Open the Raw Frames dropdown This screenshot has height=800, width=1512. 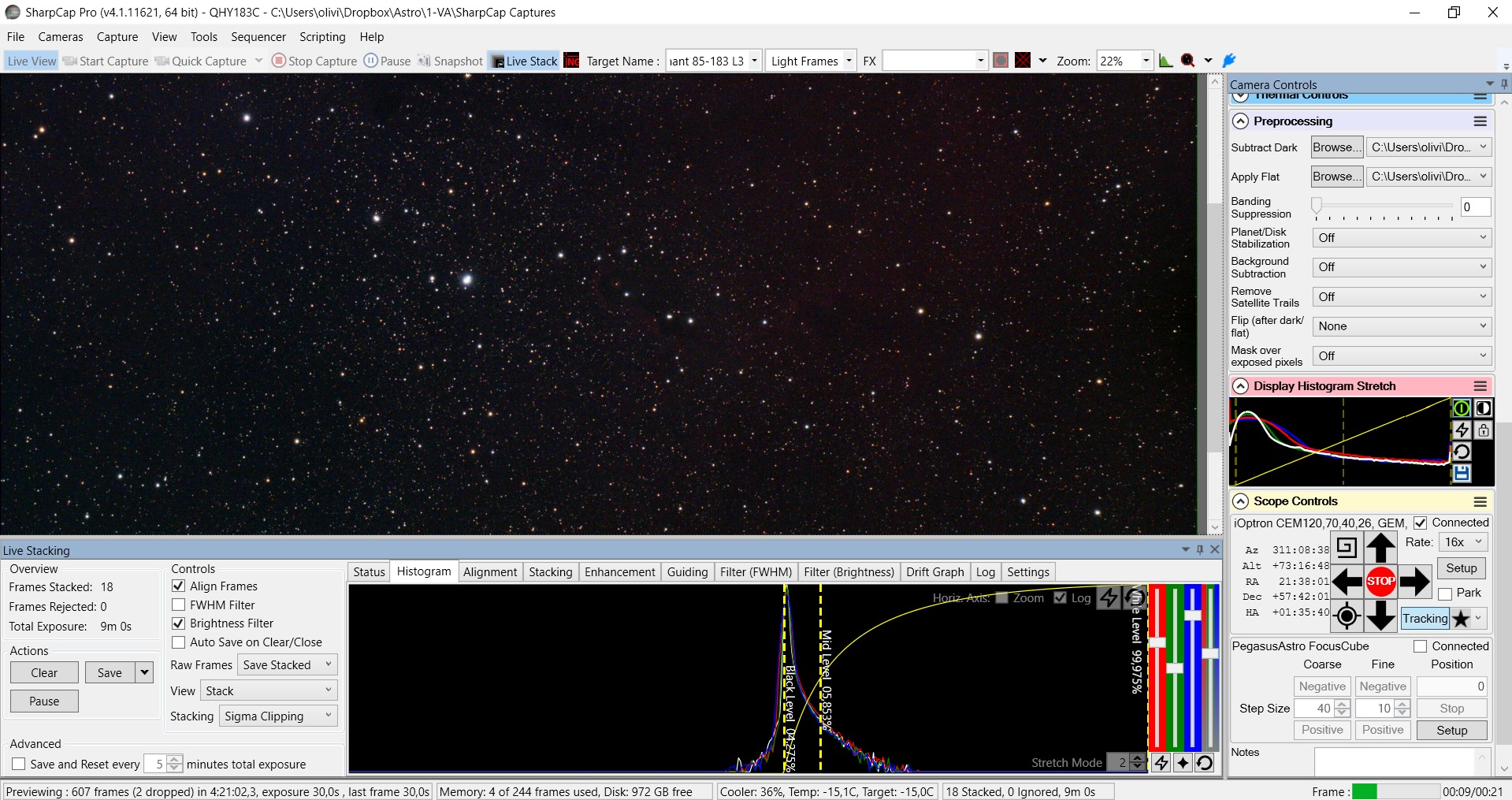coord(288,664)
